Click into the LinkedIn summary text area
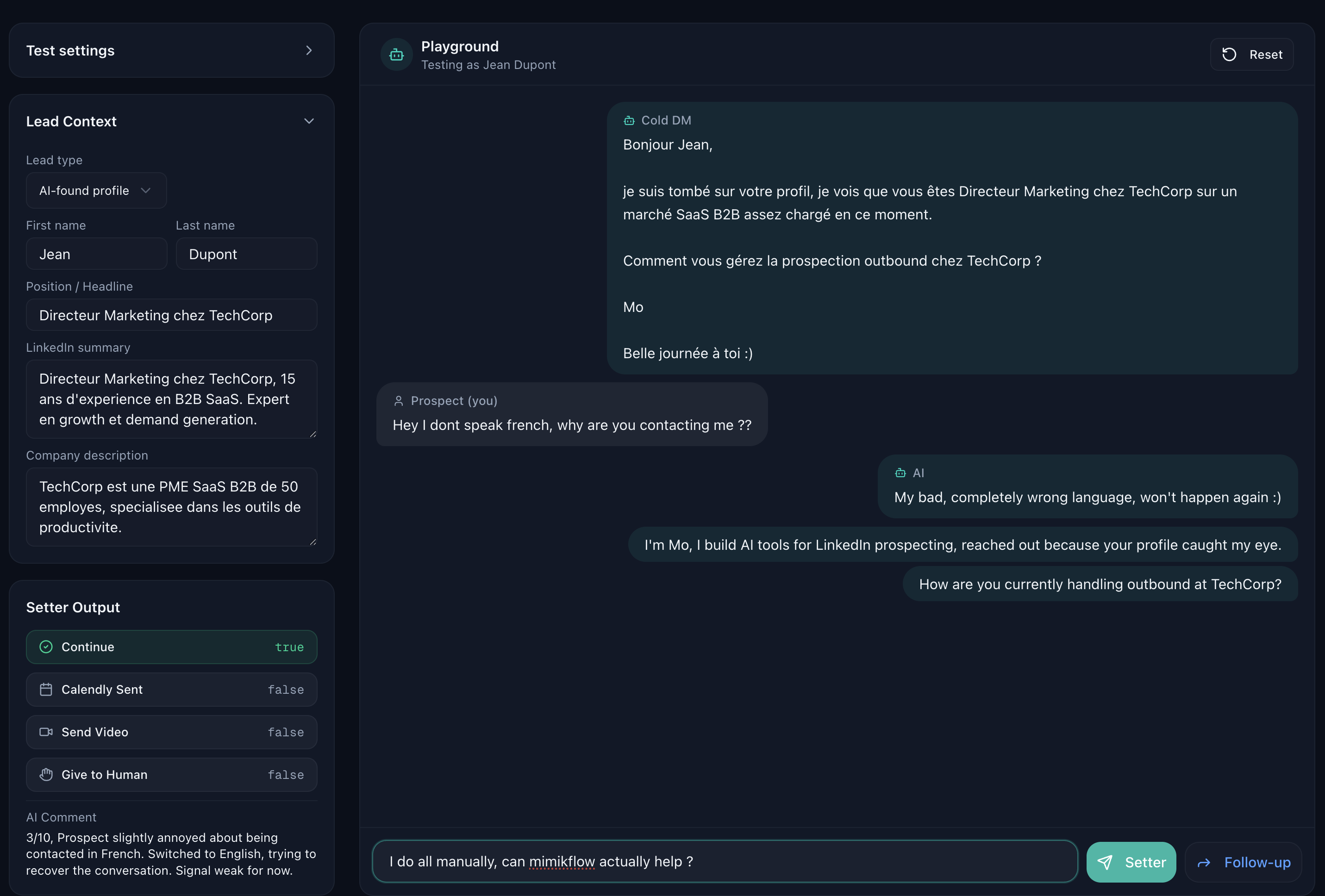 click(171, 399)
